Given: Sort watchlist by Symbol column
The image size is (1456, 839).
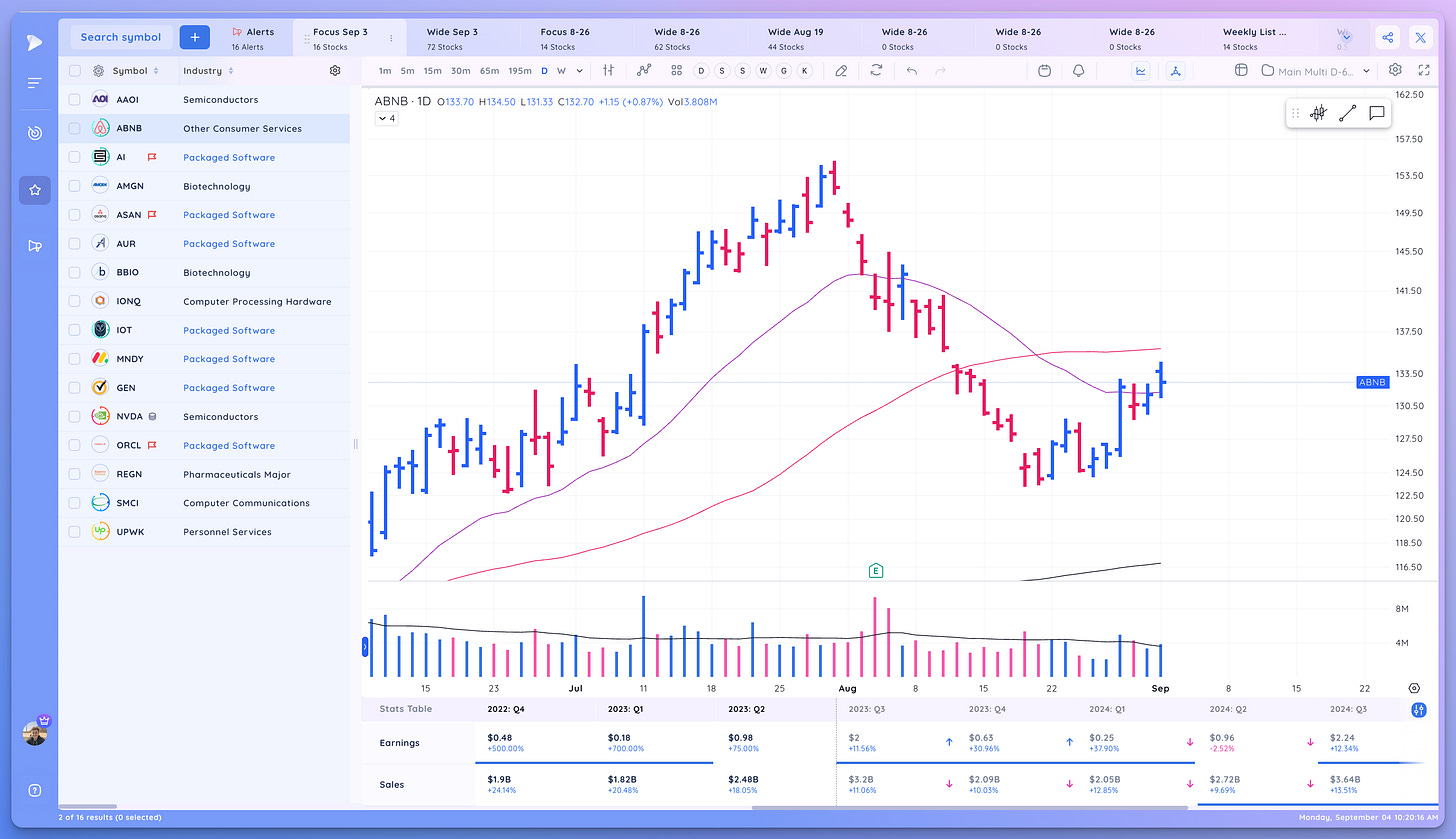Looking at the screenshot, I should (x=135, y=71).
